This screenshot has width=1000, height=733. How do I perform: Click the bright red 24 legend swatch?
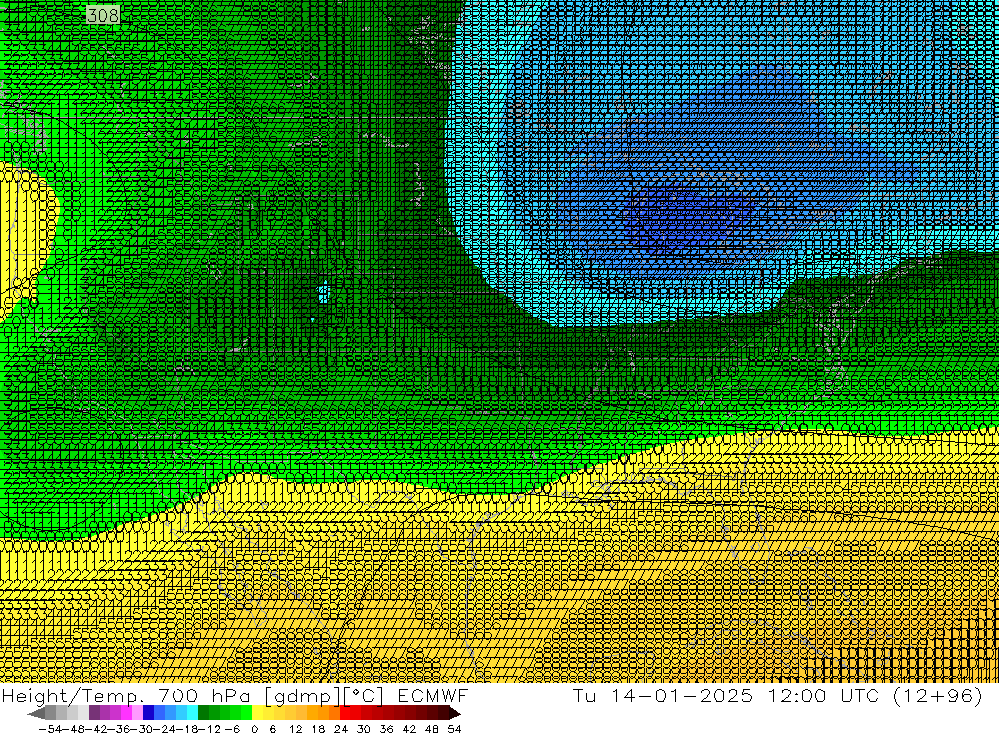[x=345, y=713]
